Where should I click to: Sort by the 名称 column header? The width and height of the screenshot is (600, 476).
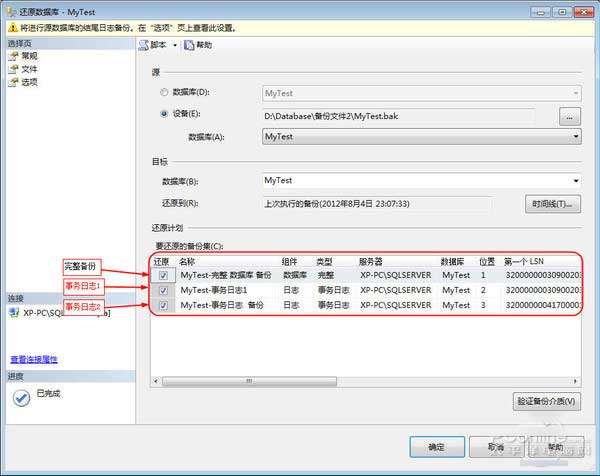(x=187, y=262)
